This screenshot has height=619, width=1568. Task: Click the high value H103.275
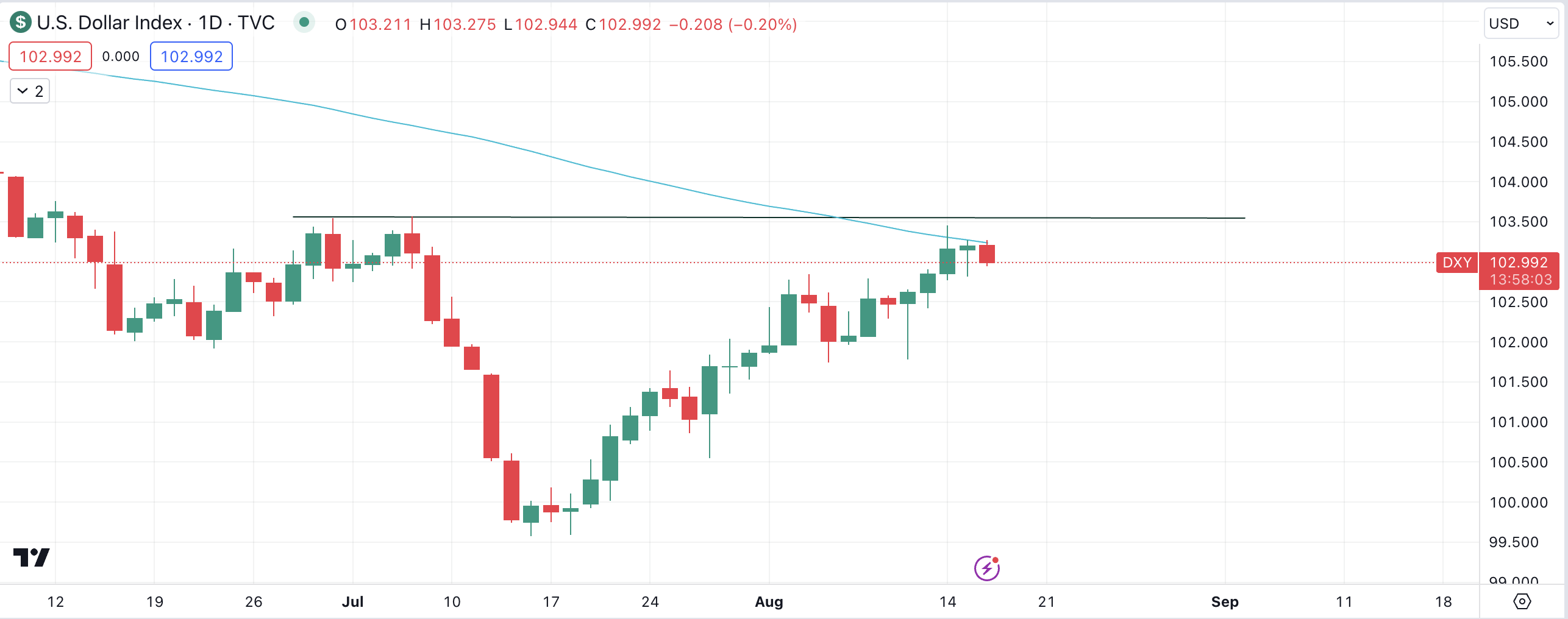point(457,24)
